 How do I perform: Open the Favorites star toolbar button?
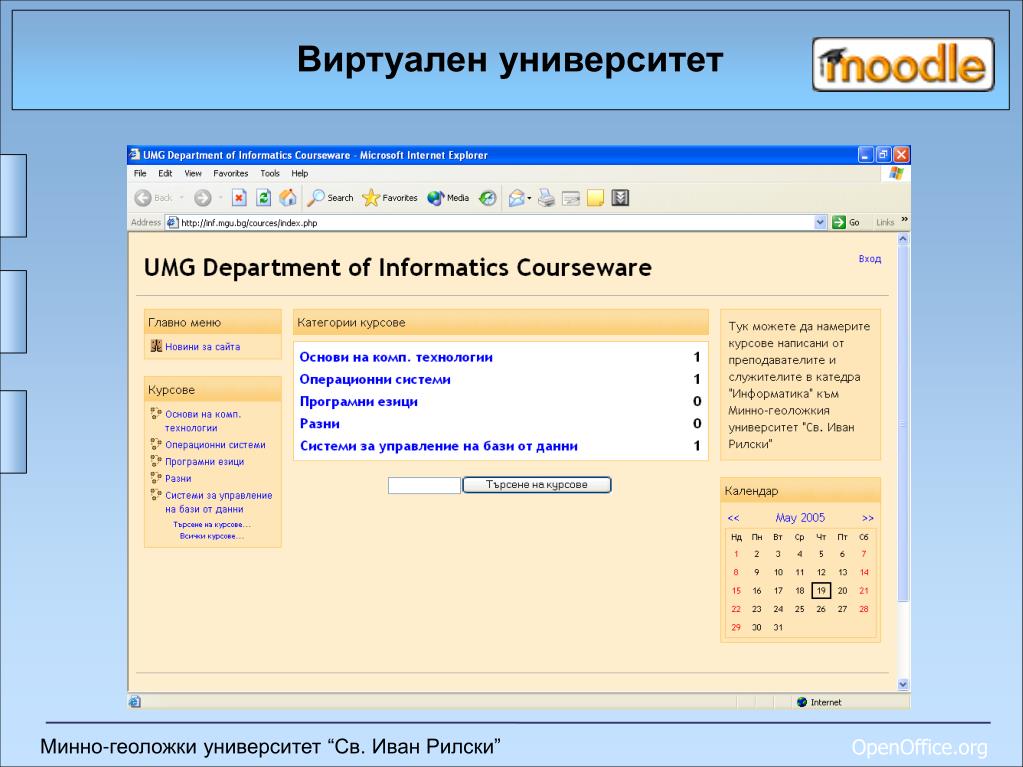tap(389, 198)
